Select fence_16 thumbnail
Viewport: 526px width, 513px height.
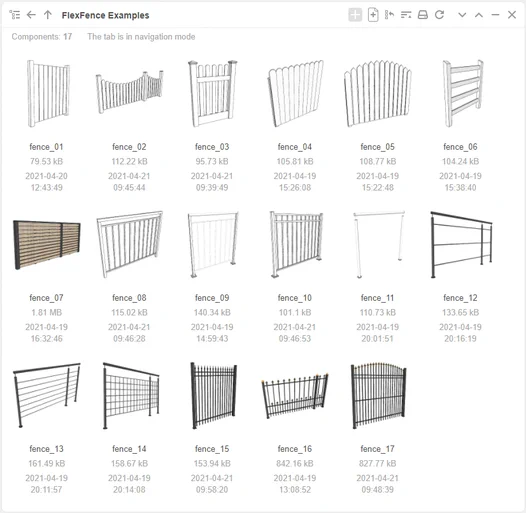click(x=295, y=395)
